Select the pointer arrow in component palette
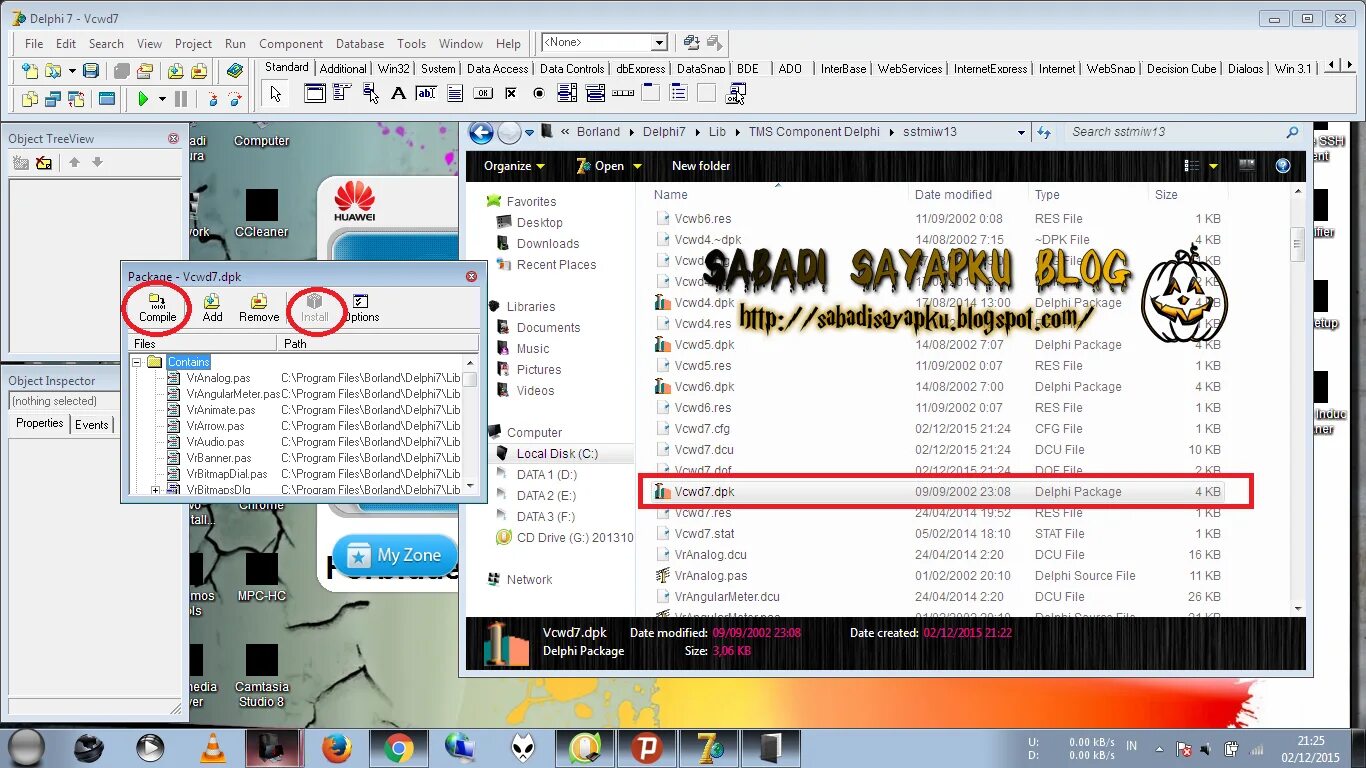 click(x=276, y=94)
